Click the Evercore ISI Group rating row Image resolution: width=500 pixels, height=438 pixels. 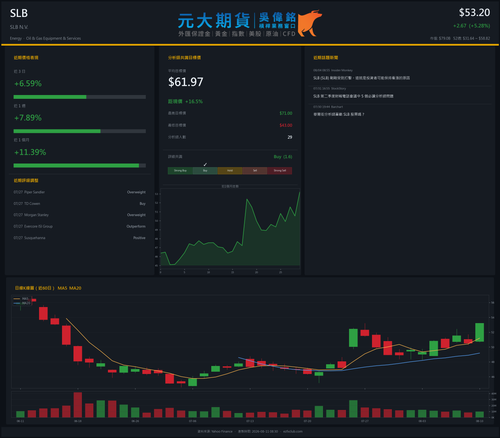pos(79,226)
